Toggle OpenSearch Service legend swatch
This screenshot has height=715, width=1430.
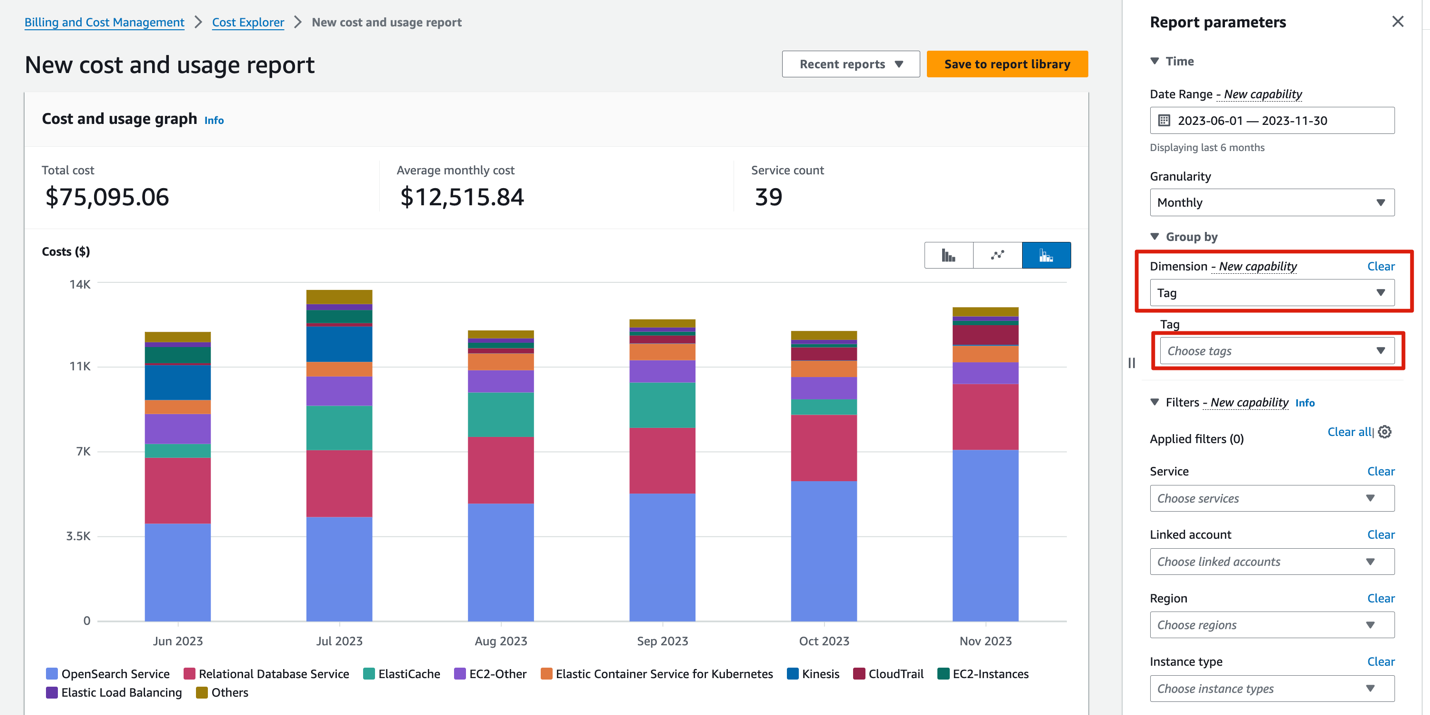click(52, 674)
